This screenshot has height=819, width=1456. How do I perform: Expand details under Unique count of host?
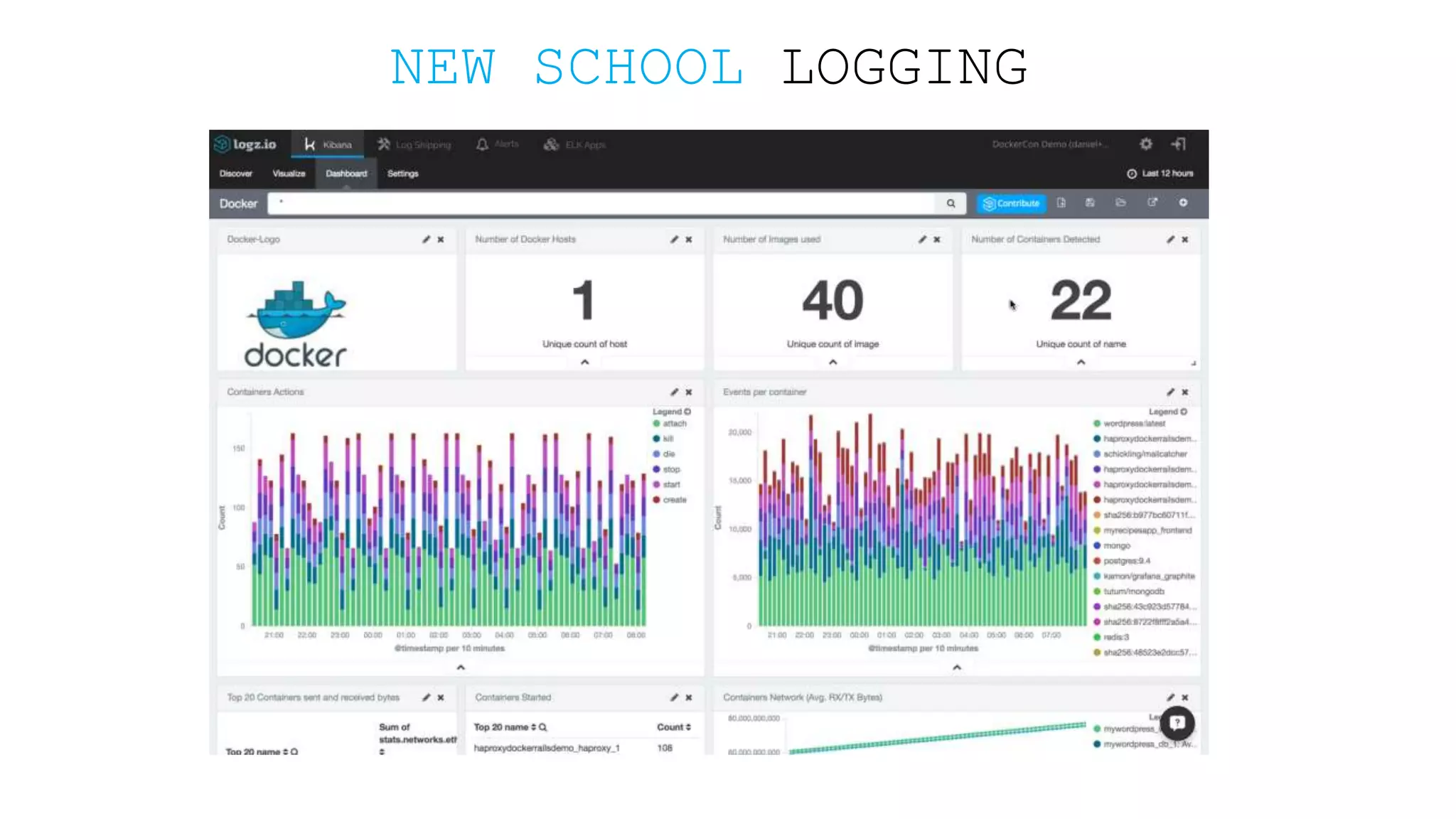(584, 362)
